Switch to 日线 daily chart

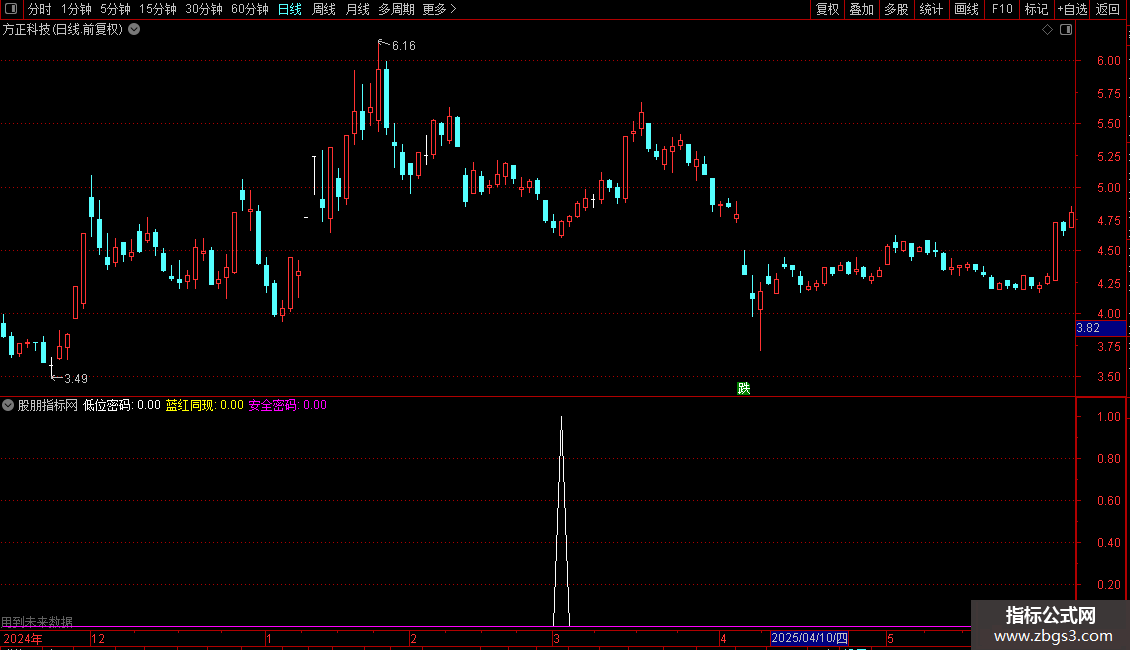290,9
